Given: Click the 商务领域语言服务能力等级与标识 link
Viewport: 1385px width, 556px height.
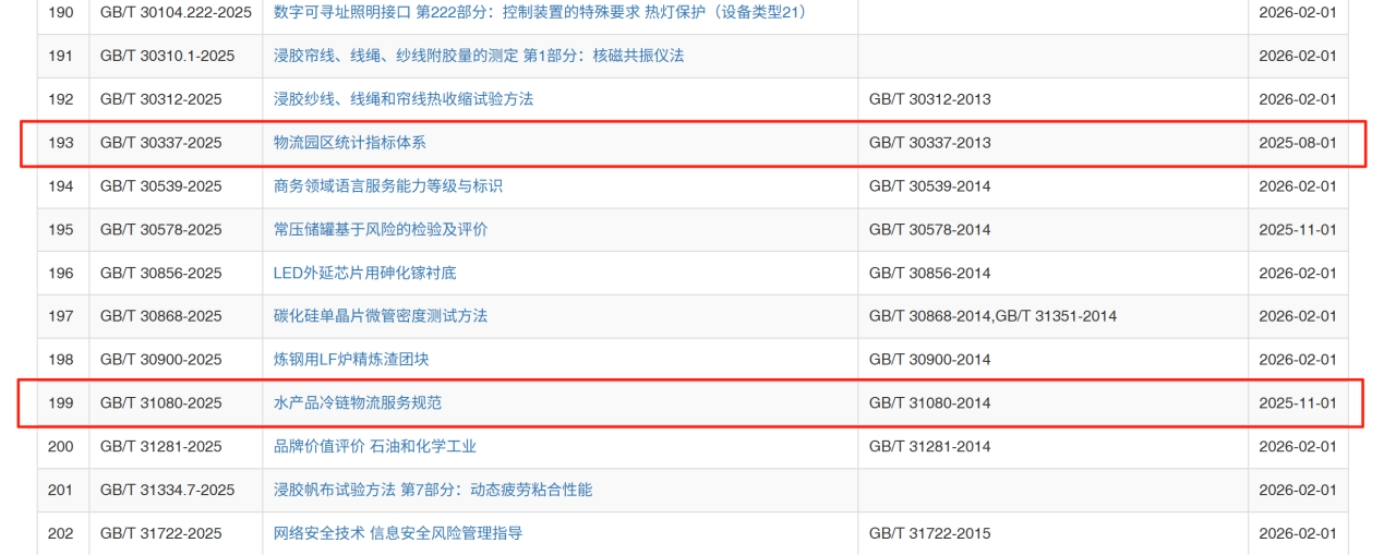Looking at the screenshot, I should (x=388, y=186).
